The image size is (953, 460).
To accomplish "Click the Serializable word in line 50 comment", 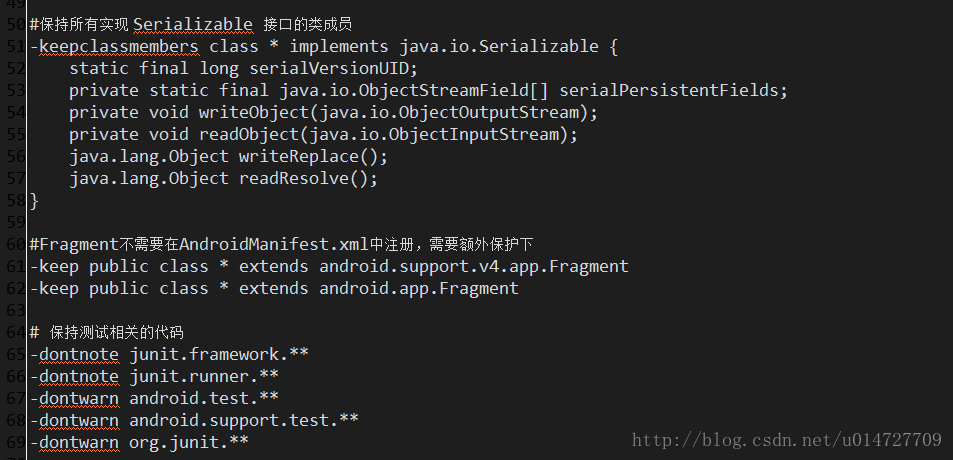I will point(193,24).
